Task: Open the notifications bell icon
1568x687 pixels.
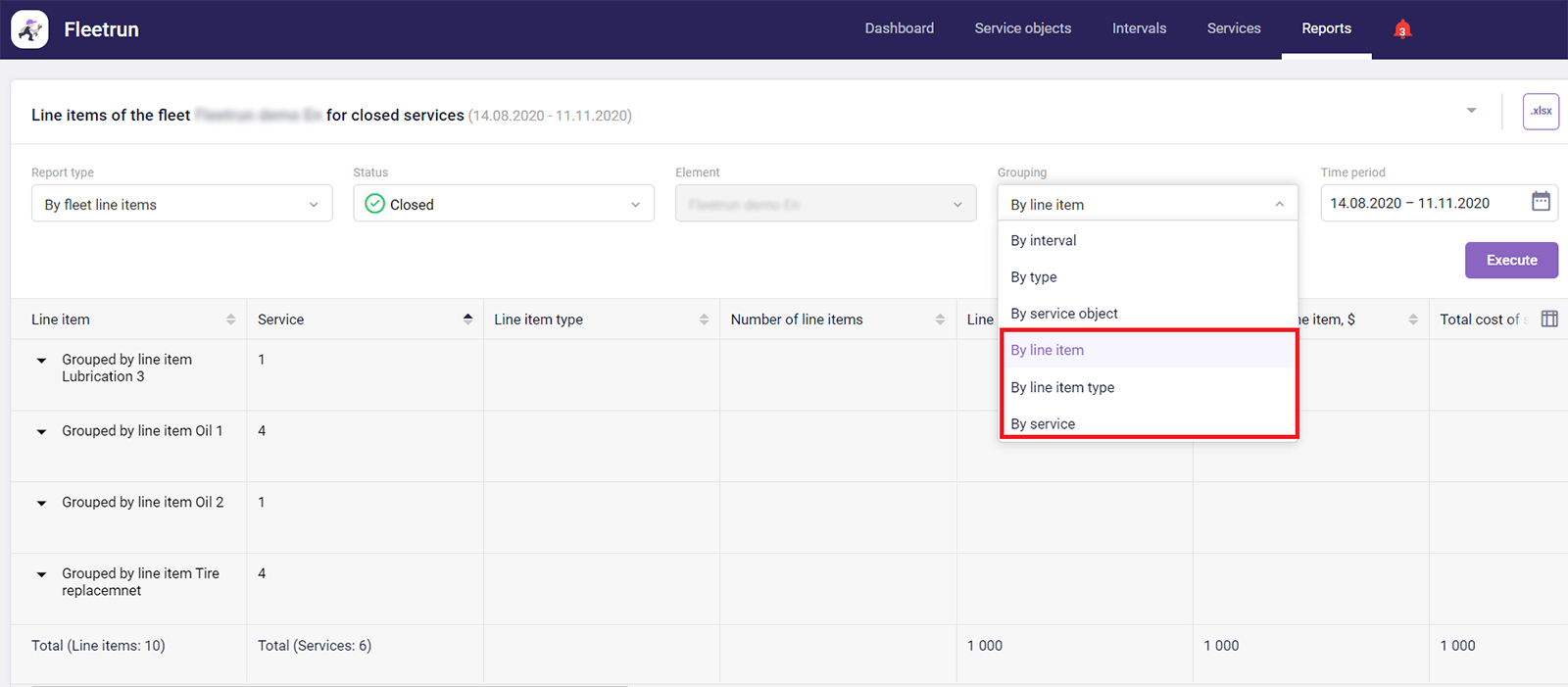Action: pyautogui.click(x=1402, y=29)
